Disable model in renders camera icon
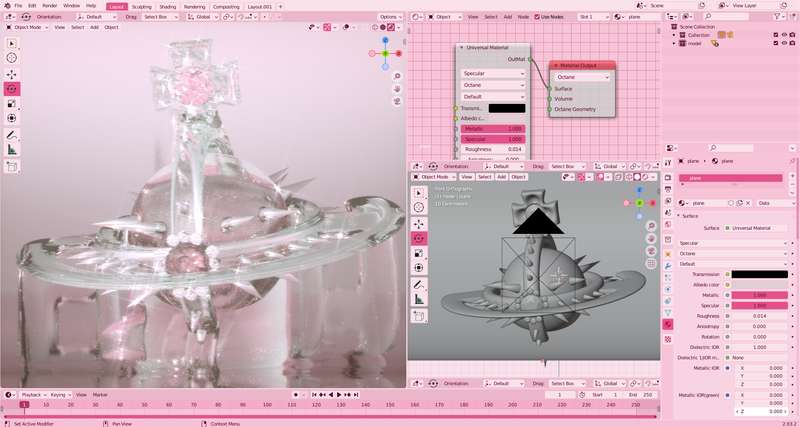 pyautogui.click(x=793, y=43)
